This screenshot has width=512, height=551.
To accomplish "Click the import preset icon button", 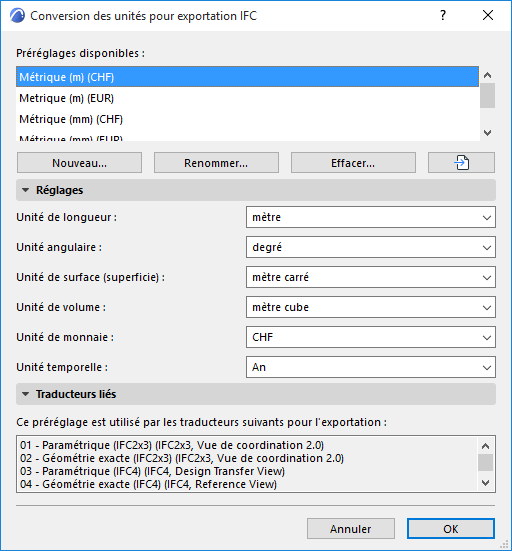I will click(461, 163).
